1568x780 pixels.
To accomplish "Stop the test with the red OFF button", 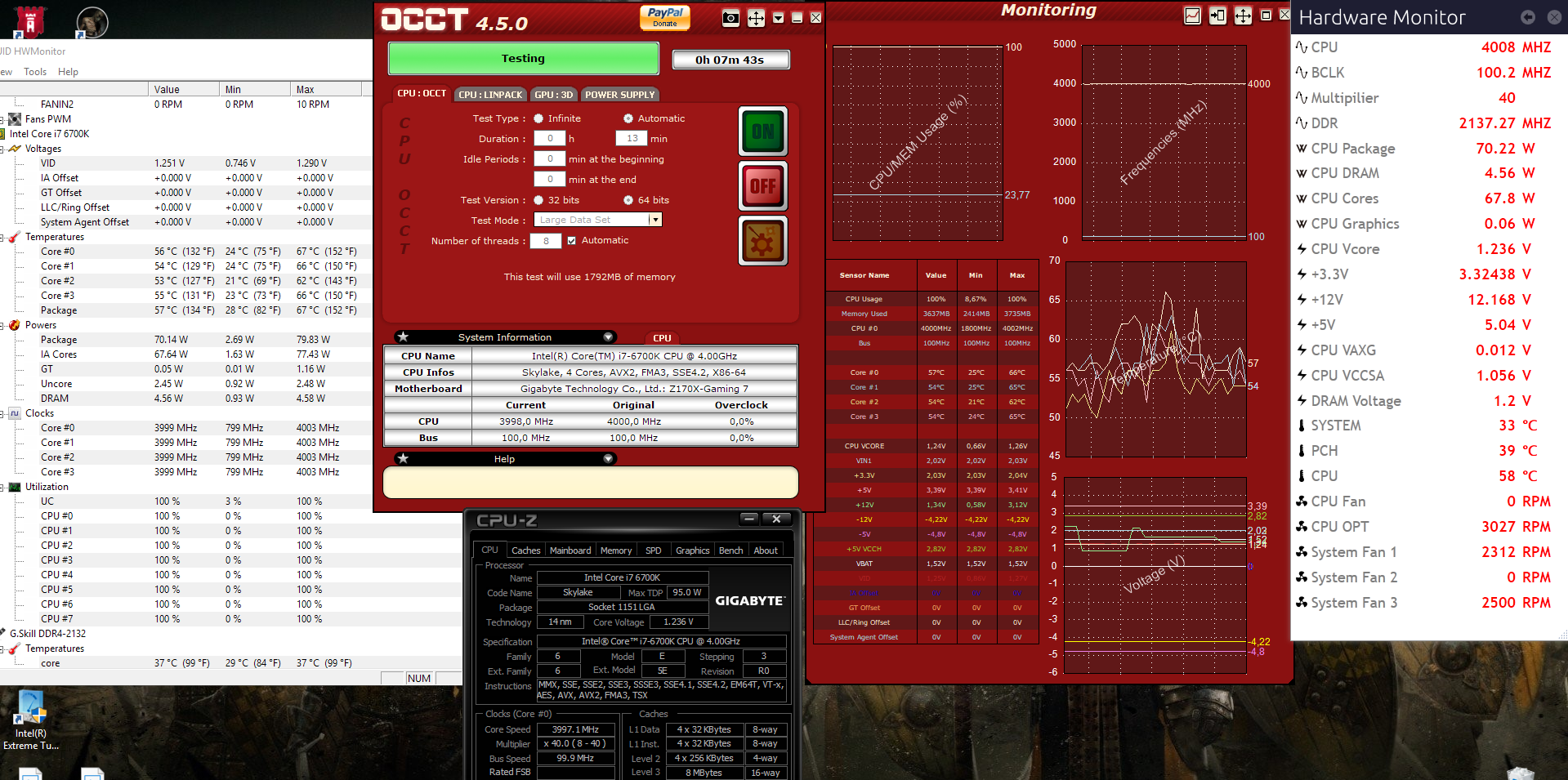I will [x=763, y=185].
